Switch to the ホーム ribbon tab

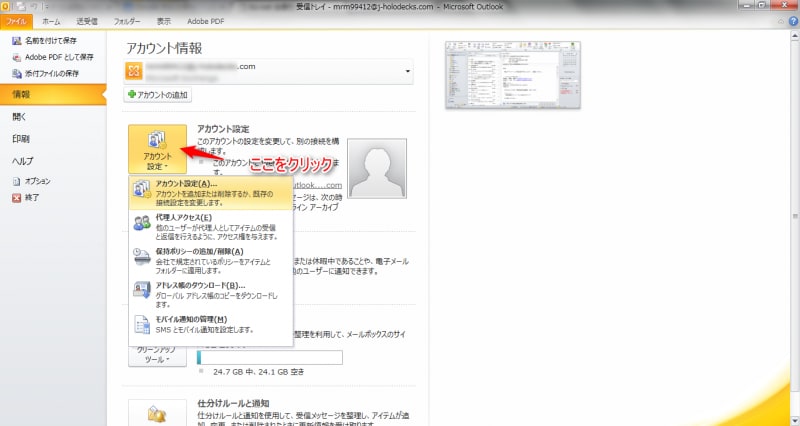click(51, 21)
